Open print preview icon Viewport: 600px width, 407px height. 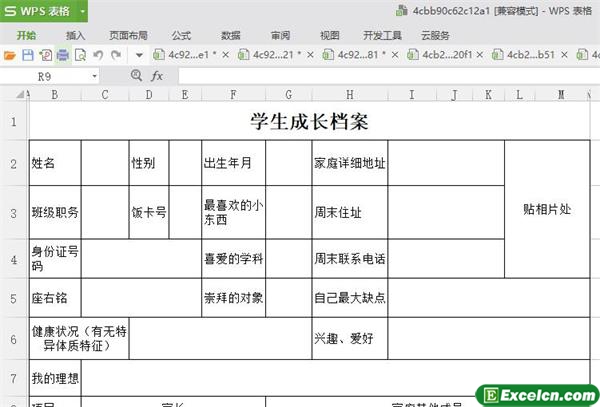tap(80, 55)
